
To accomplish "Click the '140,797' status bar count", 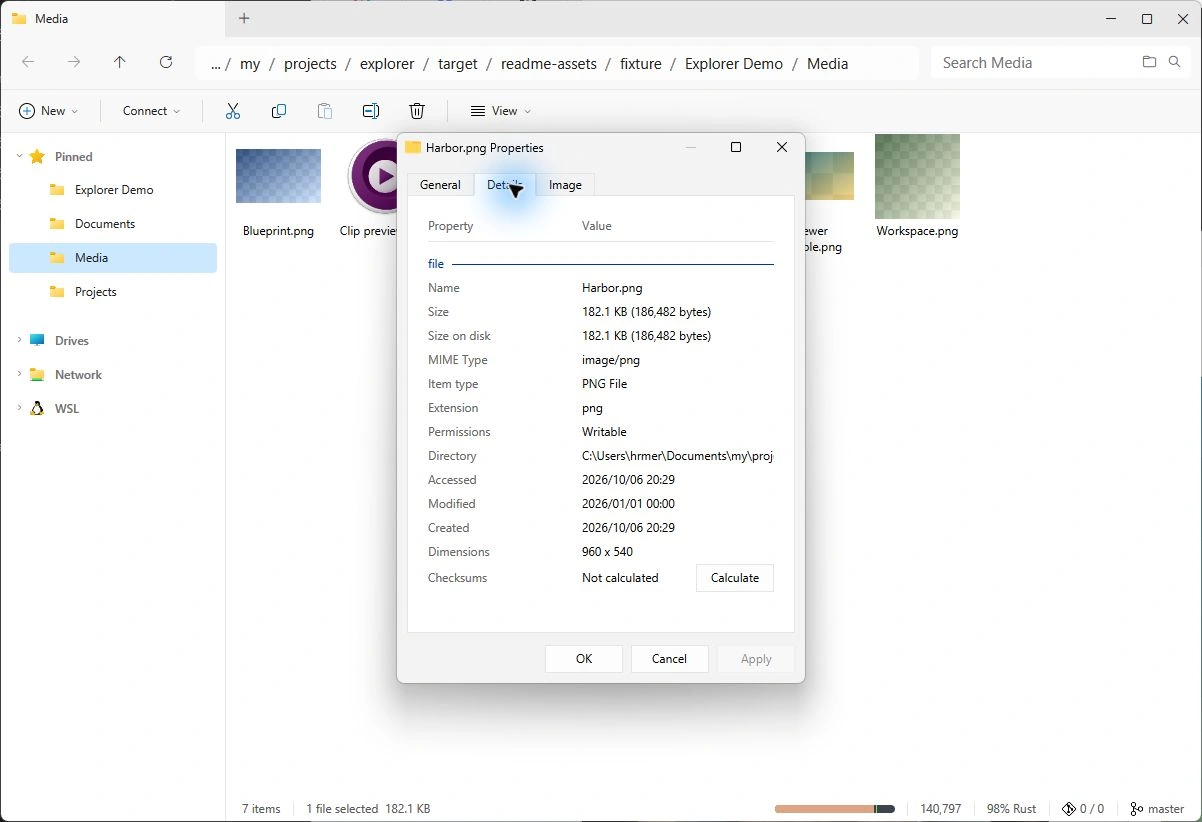I will 941,808.
